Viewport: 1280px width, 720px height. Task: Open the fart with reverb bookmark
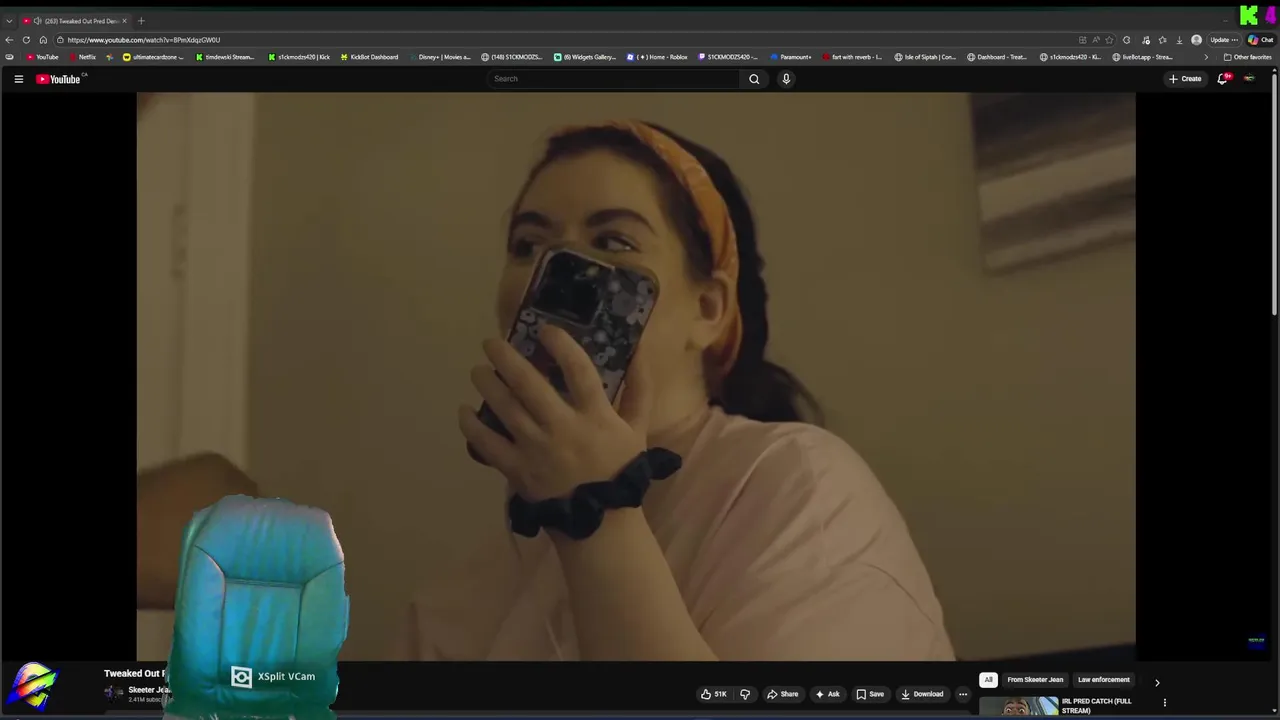[852, 57]
